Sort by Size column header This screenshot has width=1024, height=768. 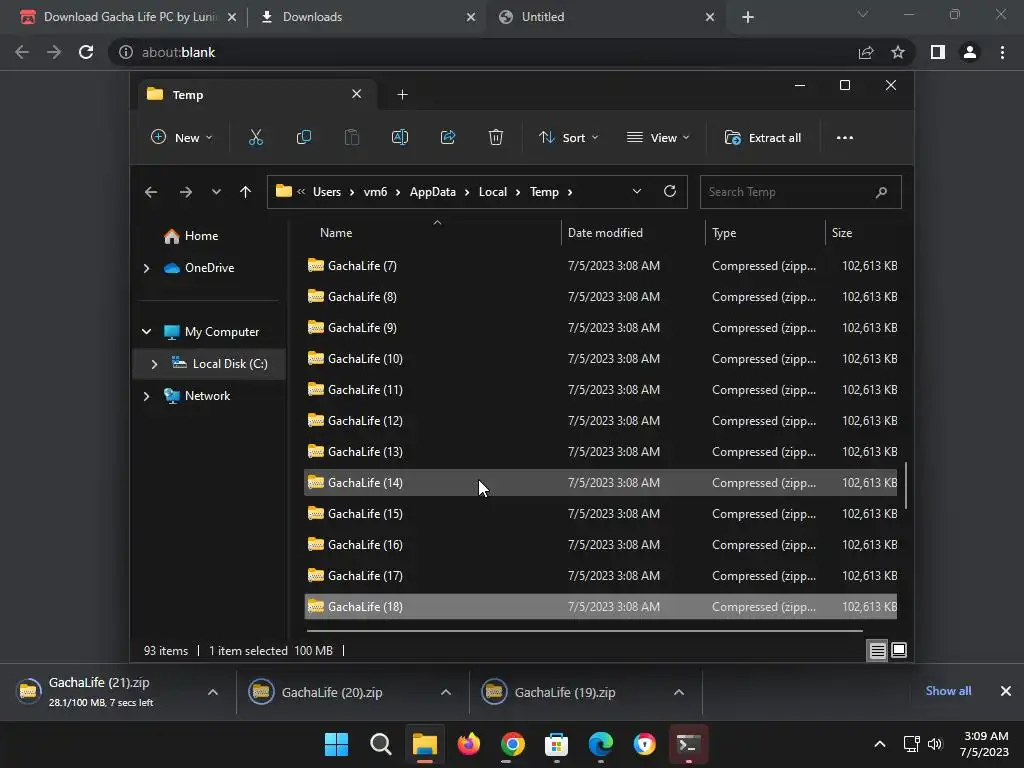click(x=842, y=233)
